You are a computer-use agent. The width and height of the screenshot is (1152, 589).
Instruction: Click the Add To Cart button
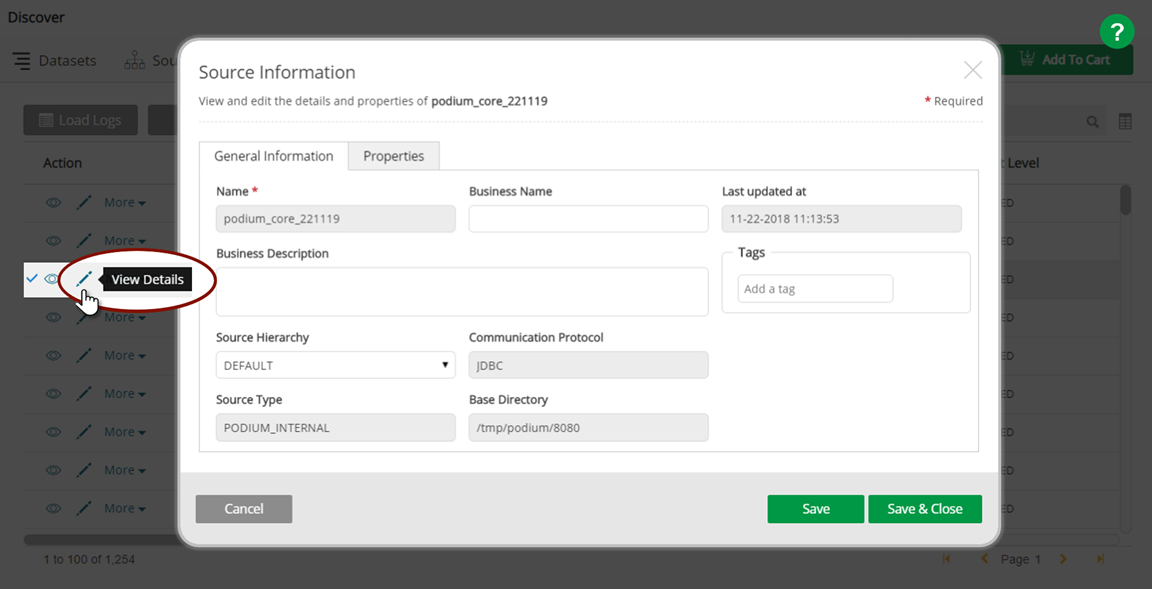(x=1066, y=59)
